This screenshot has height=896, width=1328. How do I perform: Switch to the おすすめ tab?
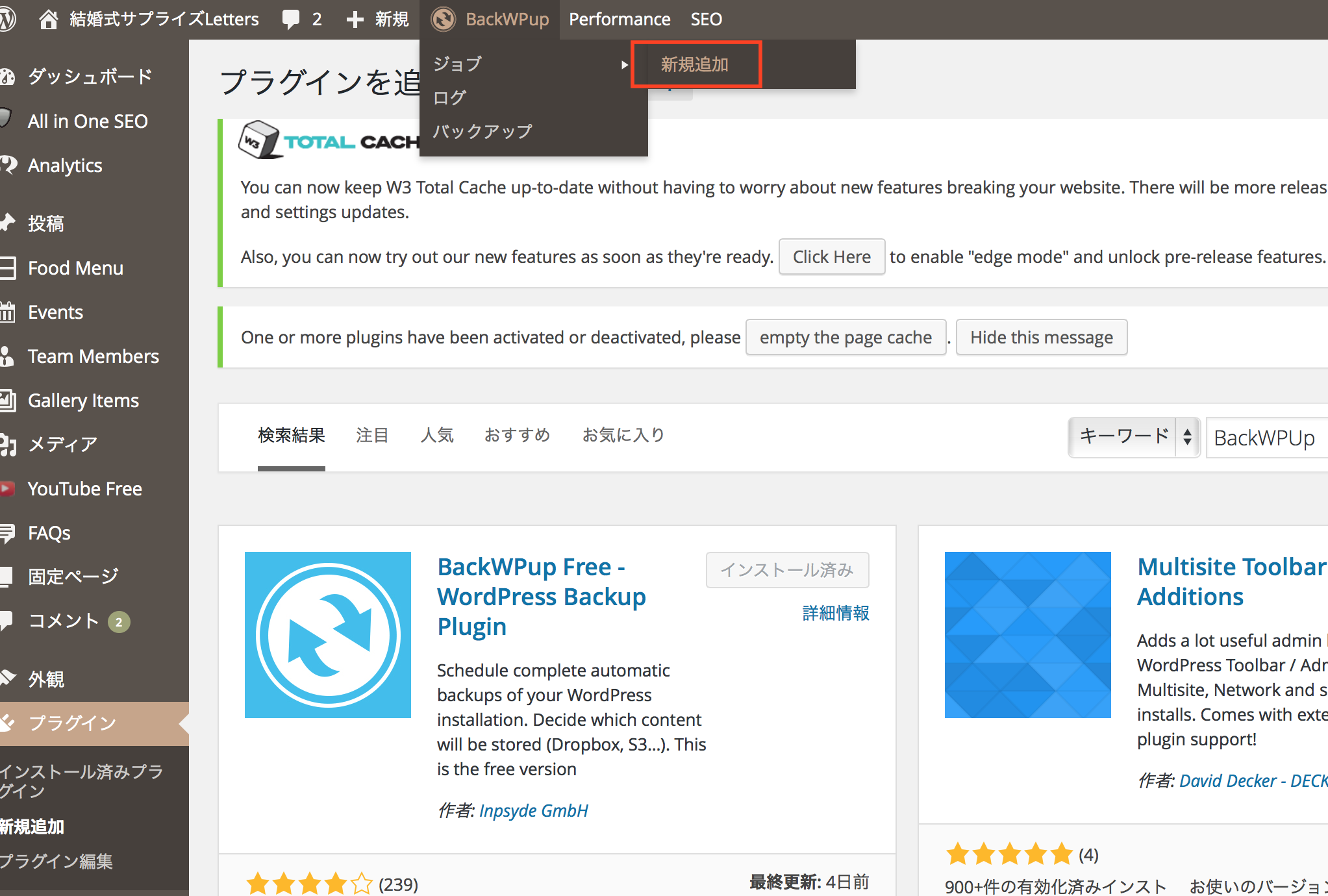pos(518,435)
